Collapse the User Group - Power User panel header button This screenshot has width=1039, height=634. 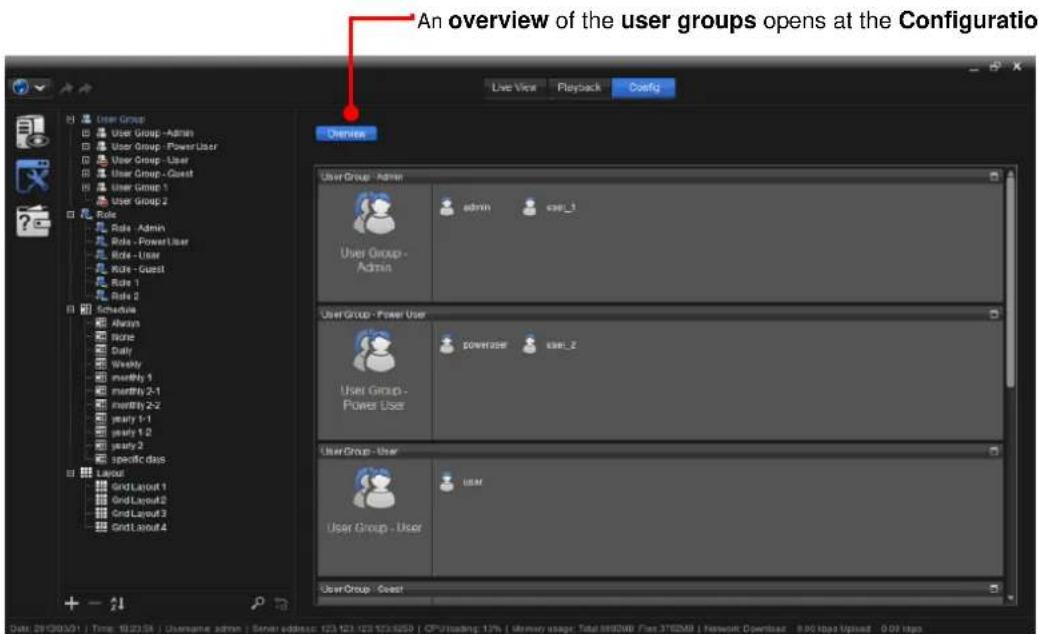994,314
